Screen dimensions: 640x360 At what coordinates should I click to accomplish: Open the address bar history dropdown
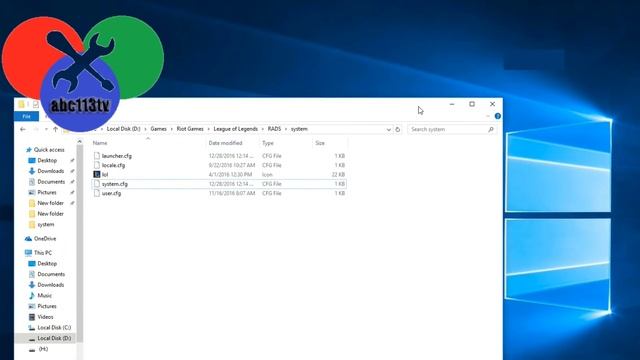tap(388, 129)
